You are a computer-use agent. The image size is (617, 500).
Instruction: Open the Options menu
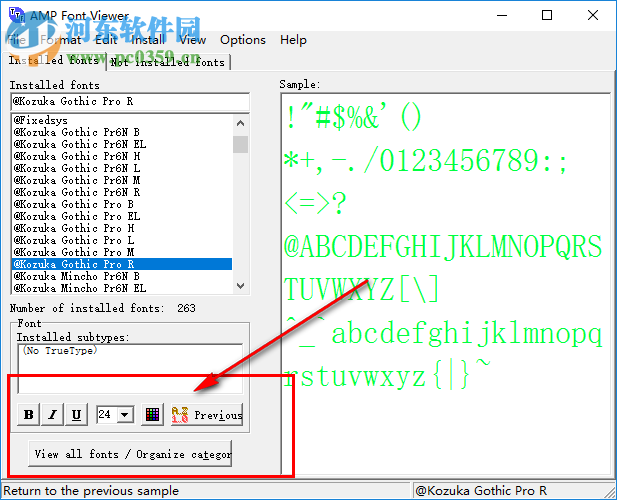click(x=243, y=40)
